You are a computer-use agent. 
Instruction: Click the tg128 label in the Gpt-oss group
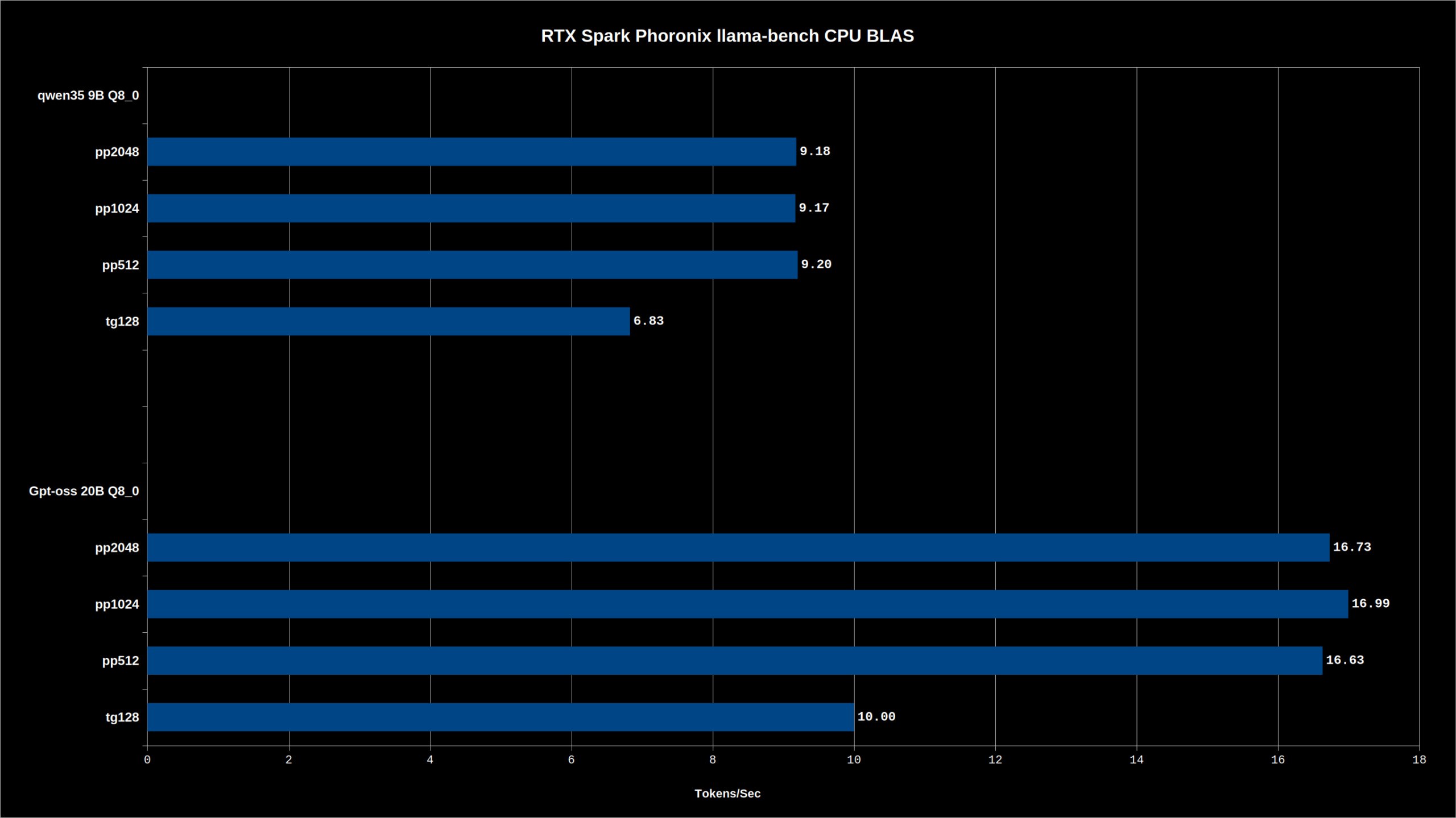(122, 717)
